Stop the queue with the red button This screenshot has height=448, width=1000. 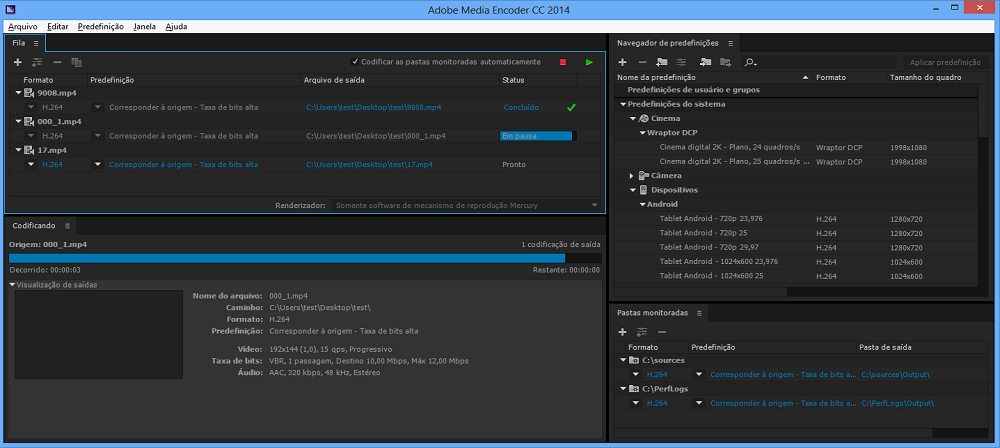(562, 62)
